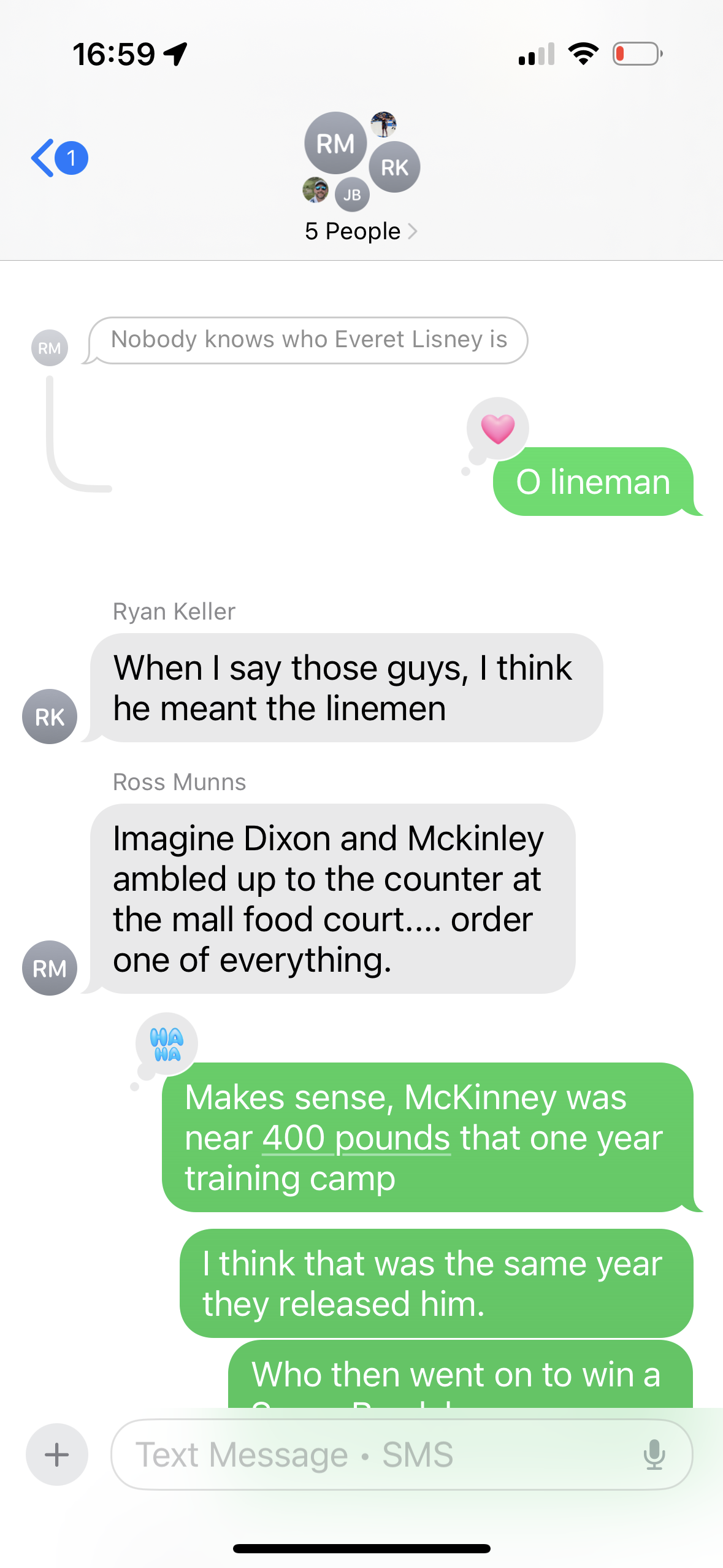Open quoted reply about Everet Lisney
723x1568 pixels.
pyautogui.click(x=308, y=340)
